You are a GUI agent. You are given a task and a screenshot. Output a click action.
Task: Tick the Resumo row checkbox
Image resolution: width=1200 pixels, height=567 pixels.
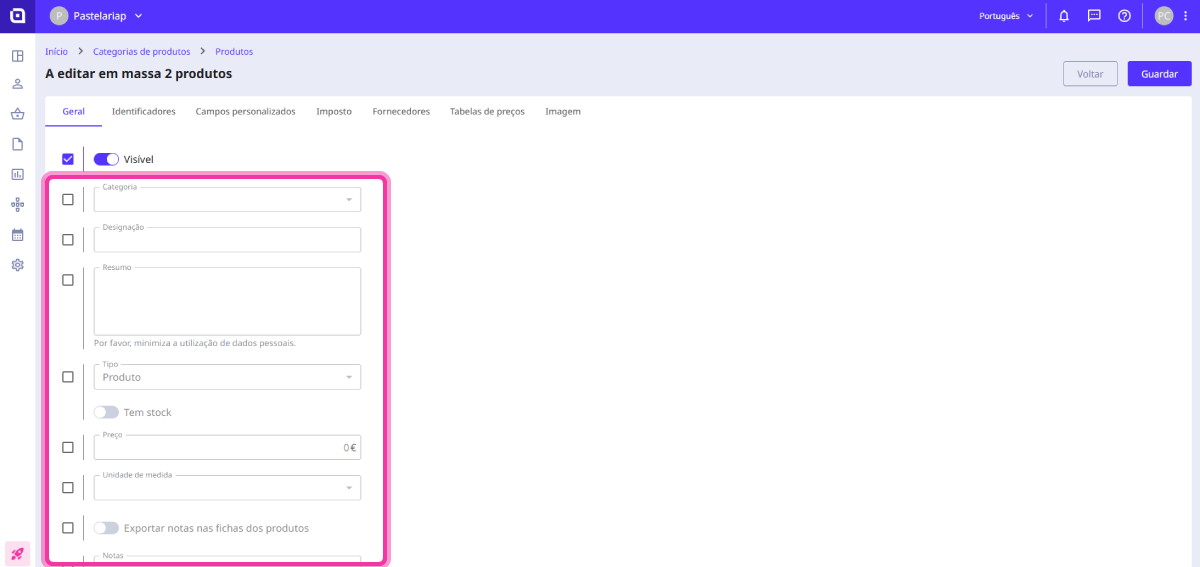(x=68, y=280)
